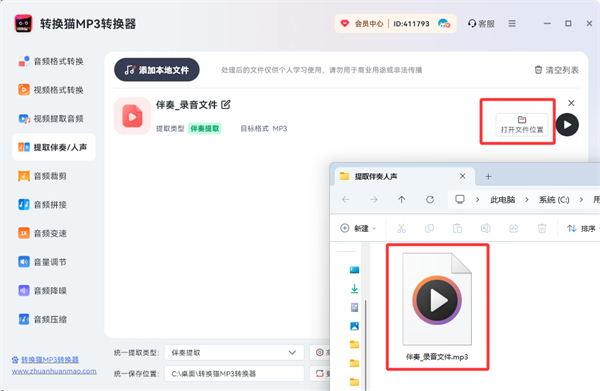The width and height of the screenshot is (600, 391).
Task: Close the 提取伴奏人声 Explorer tab
Action: click(x=462, y=176)
